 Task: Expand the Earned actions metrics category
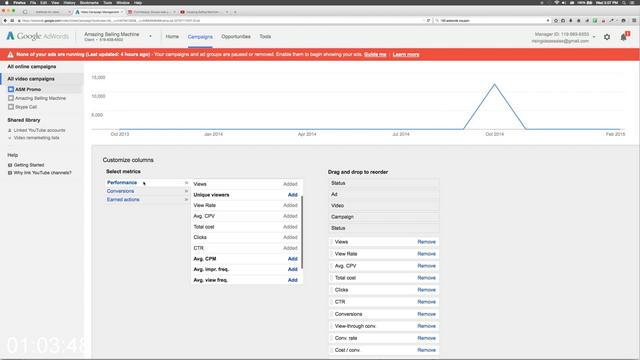(147, 200)
